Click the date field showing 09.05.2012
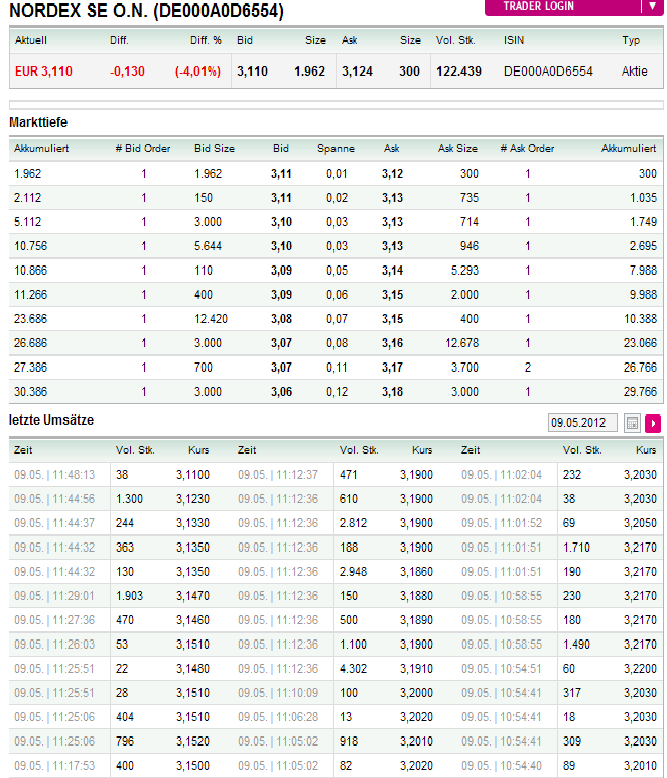 [582, 423]
